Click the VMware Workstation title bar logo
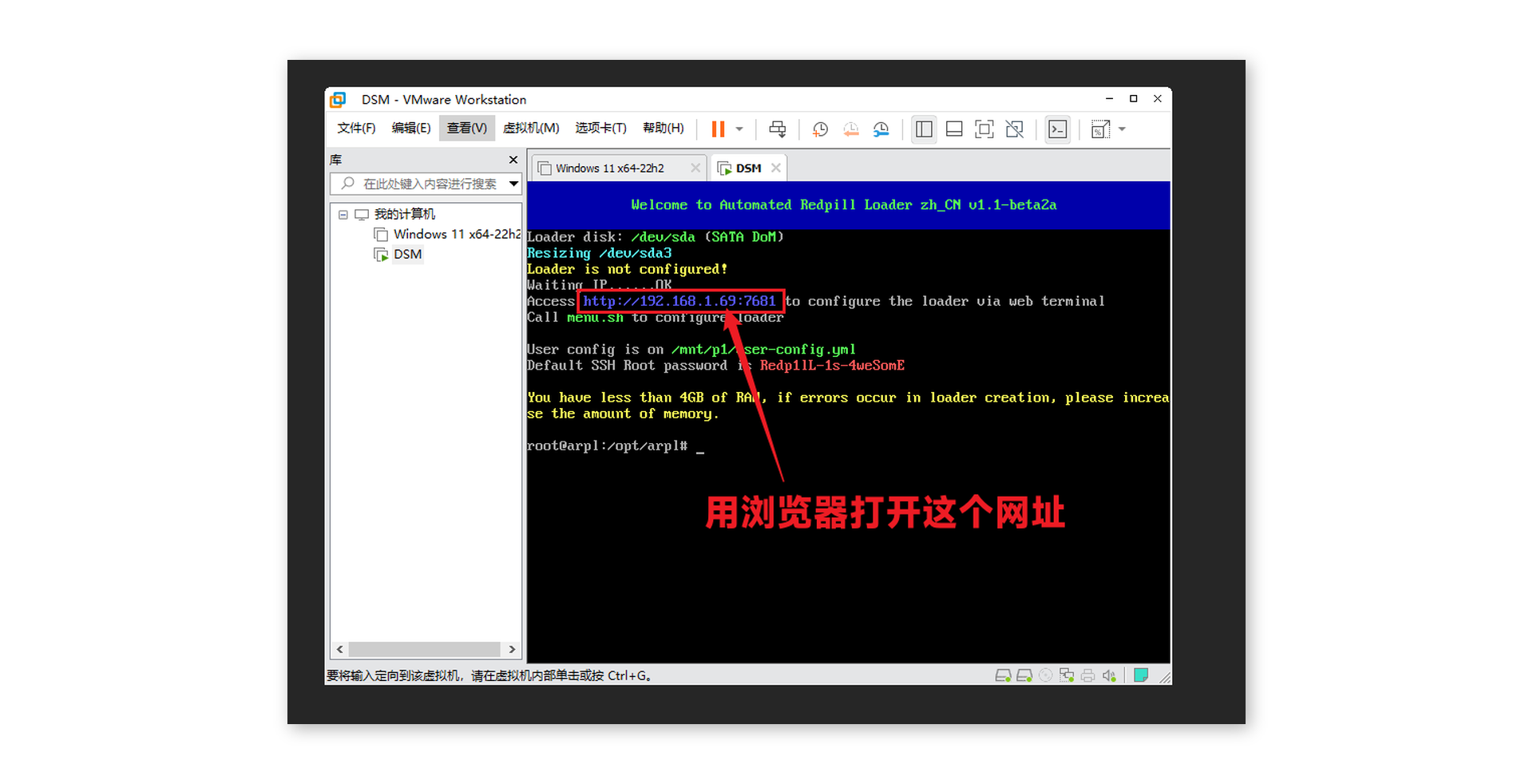The height and width of the screenshot is (784, 1533). click(x=339, y=100)
